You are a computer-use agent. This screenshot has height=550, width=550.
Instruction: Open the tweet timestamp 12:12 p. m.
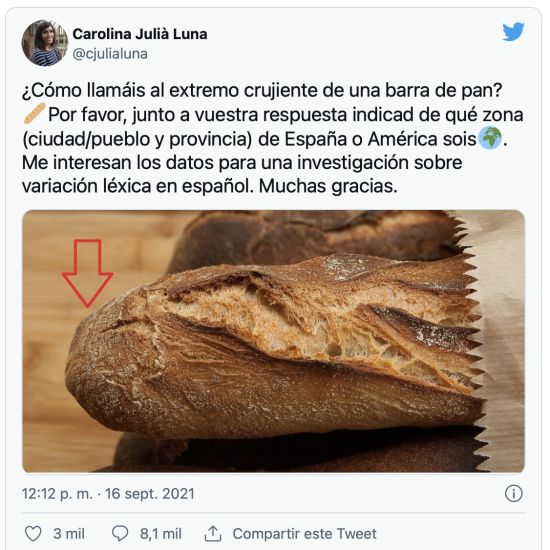click(x=57, y=494)
